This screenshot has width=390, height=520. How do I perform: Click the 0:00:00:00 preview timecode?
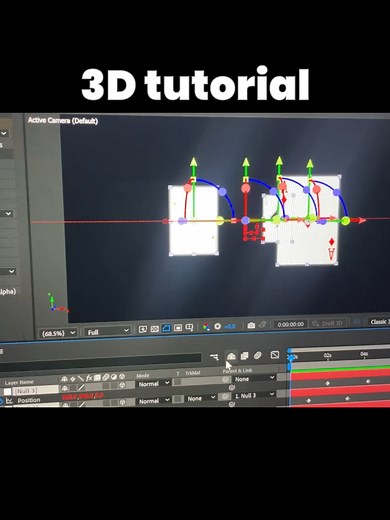(x=291, y=324)
